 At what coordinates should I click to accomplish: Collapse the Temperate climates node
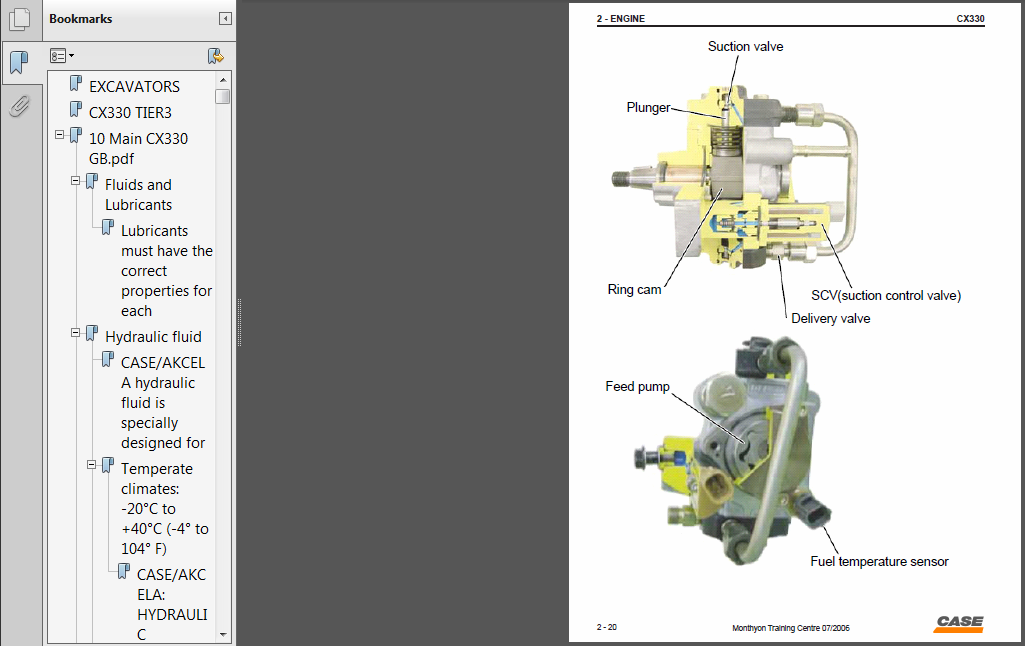coord(92,465)
